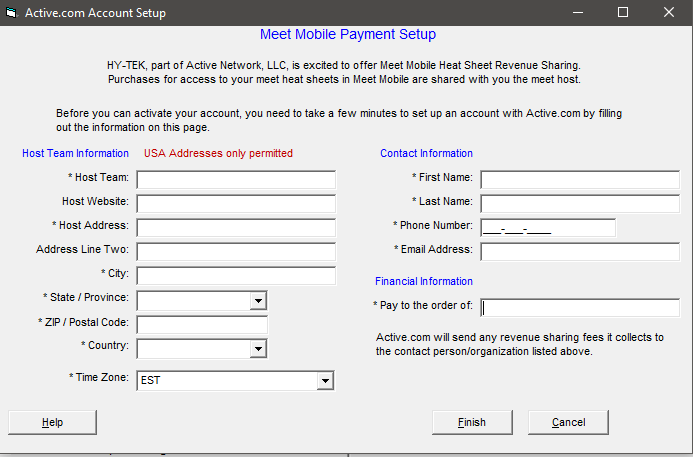Click the City input box
This screenshot has height=457, width=693.
pos(236,275)
